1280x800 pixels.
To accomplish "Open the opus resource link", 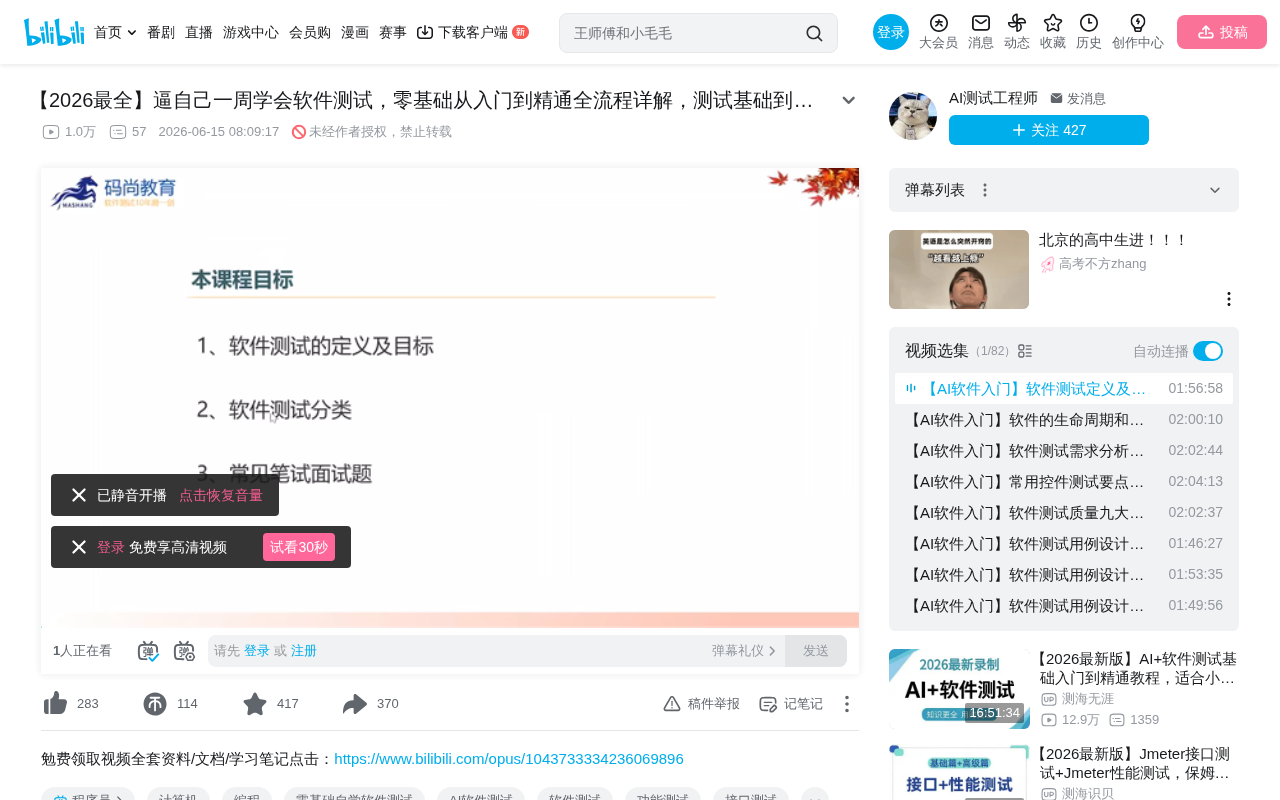I will 509,759.
